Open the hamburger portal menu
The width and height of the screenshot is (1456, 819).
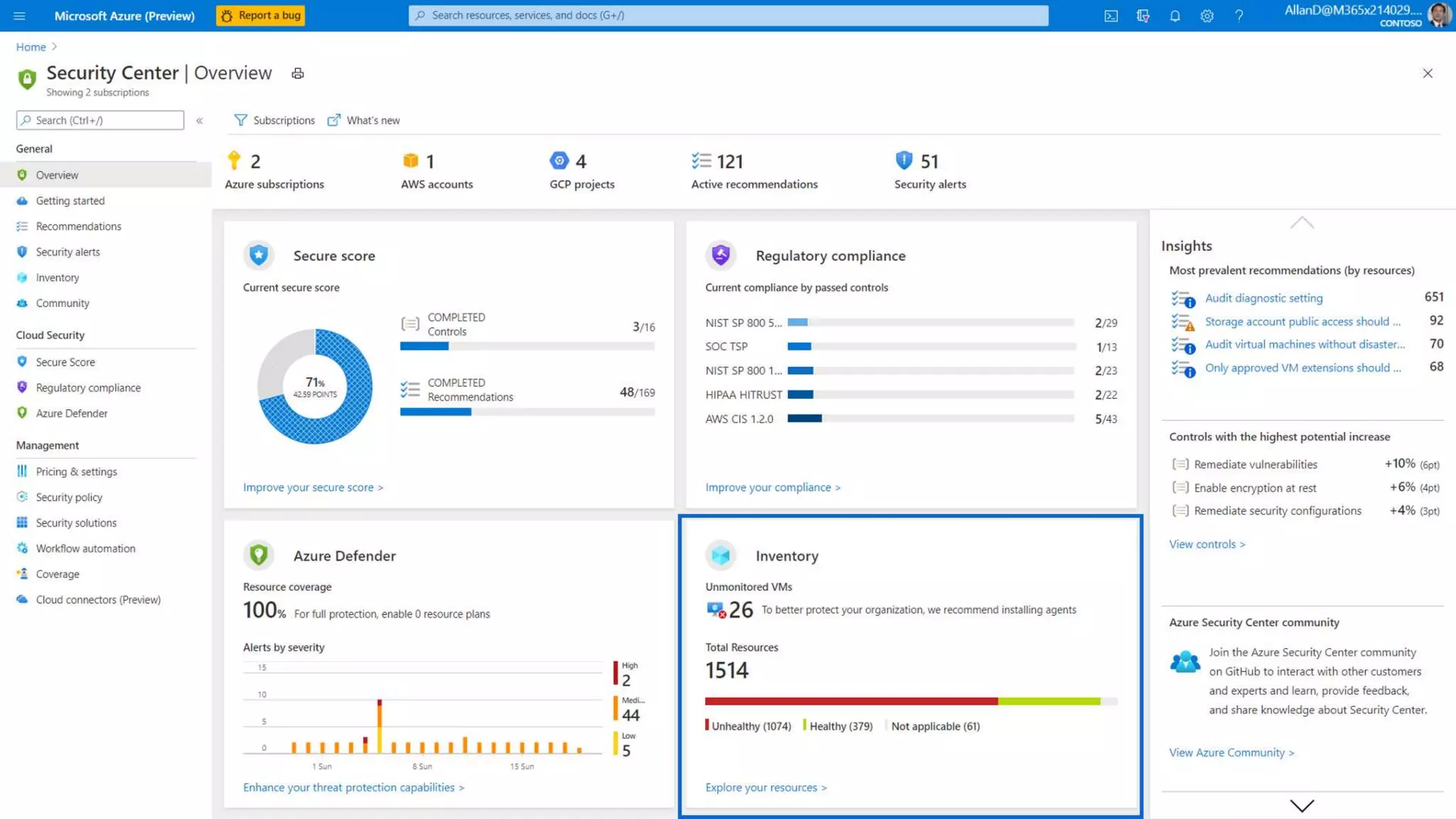click(x=19, y=16)
